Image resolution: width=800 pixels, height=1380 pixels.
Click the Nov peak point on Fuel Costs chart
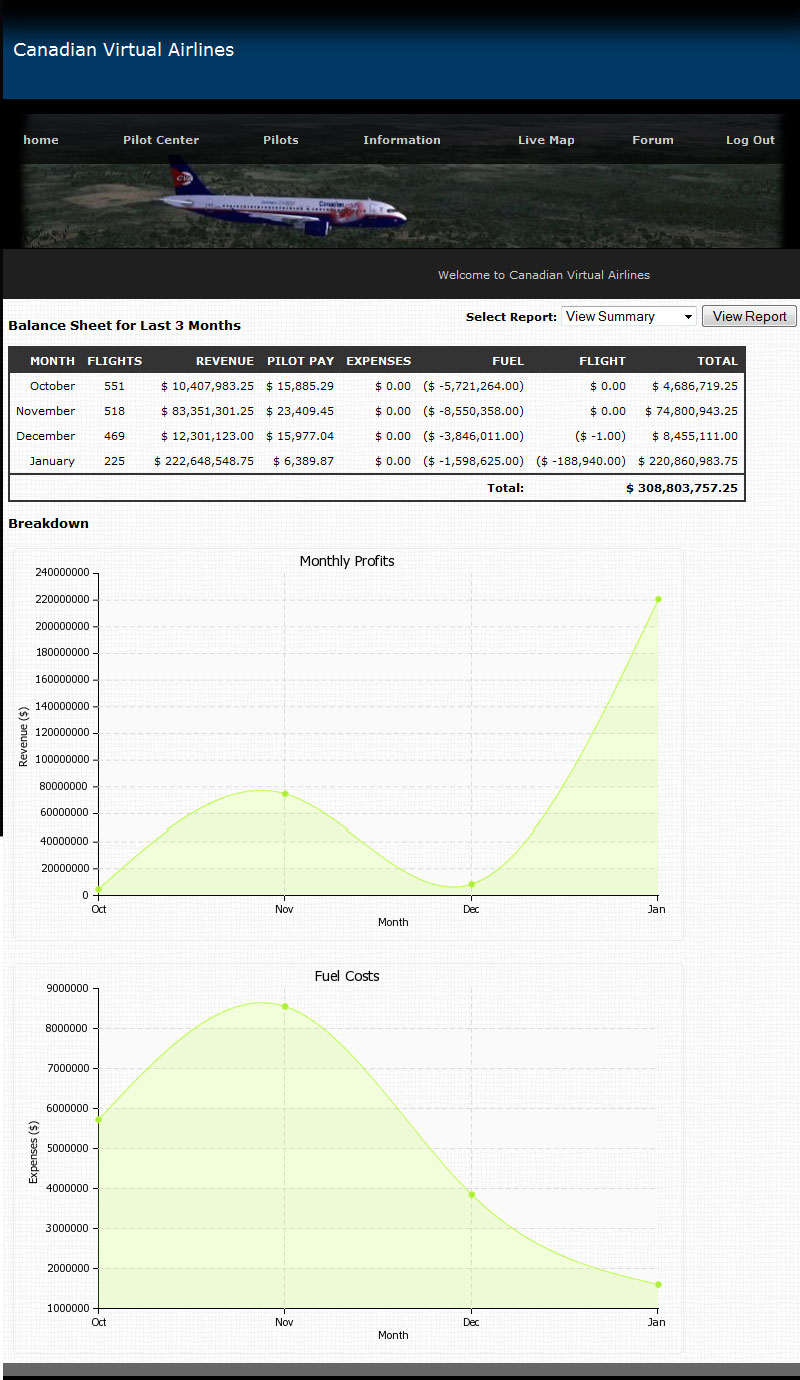pyautogui.click(x=285, y=1006)
